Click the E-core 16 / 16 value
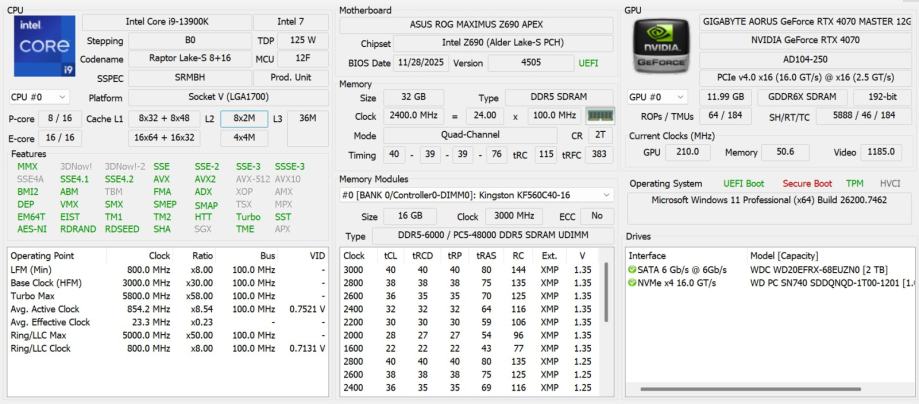 pos(60,138)
